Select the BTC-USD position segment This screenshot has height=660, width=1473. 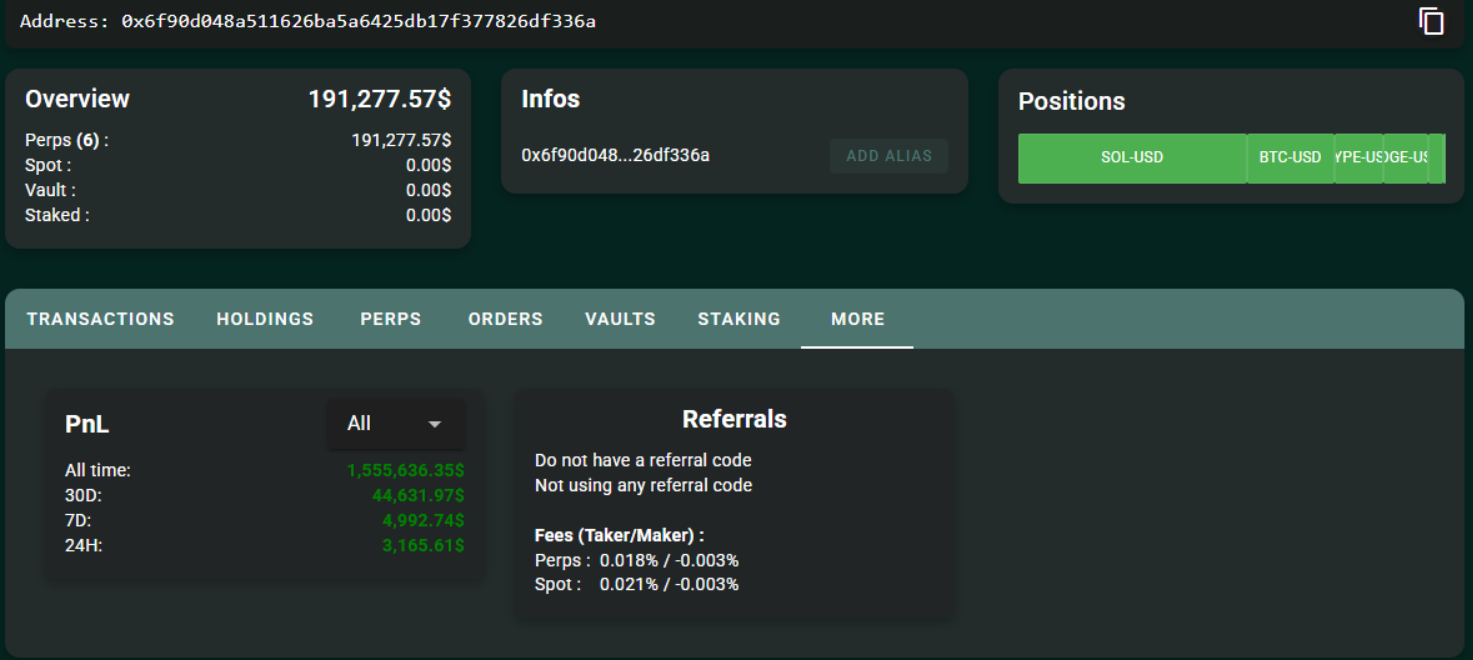1290,158
